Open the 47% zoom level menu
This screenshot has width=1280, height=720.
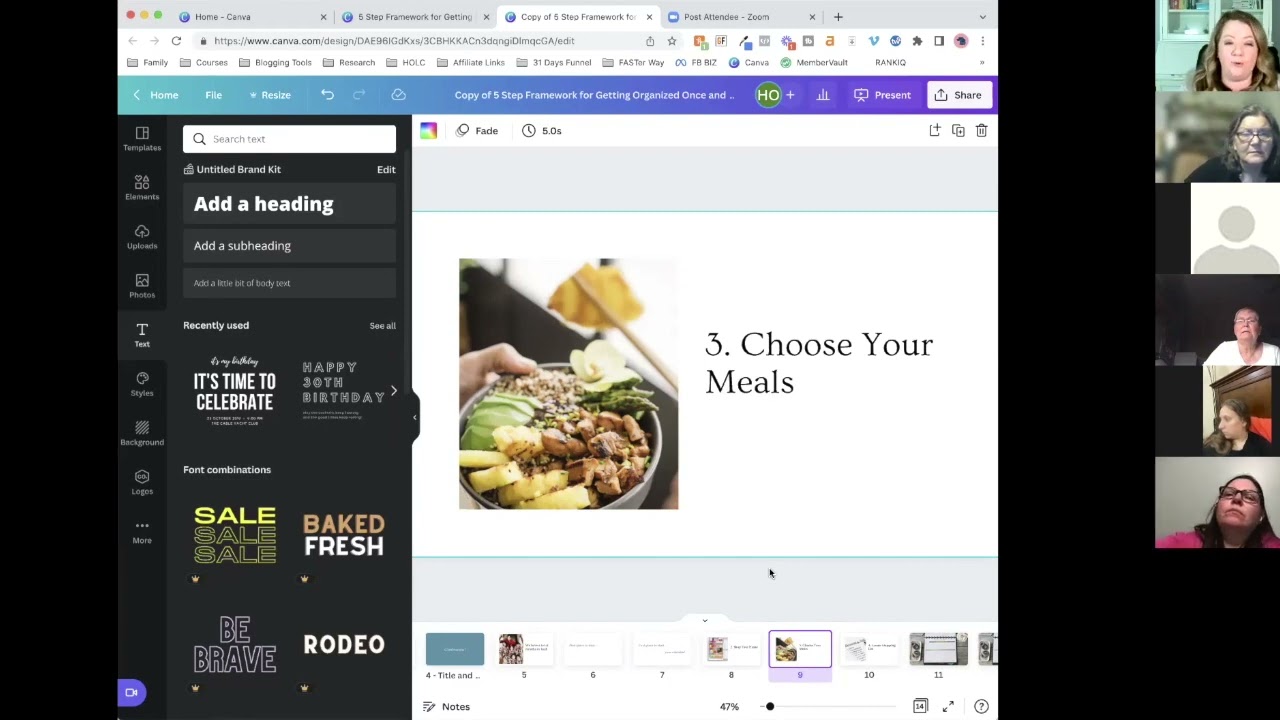coord(729,707)
